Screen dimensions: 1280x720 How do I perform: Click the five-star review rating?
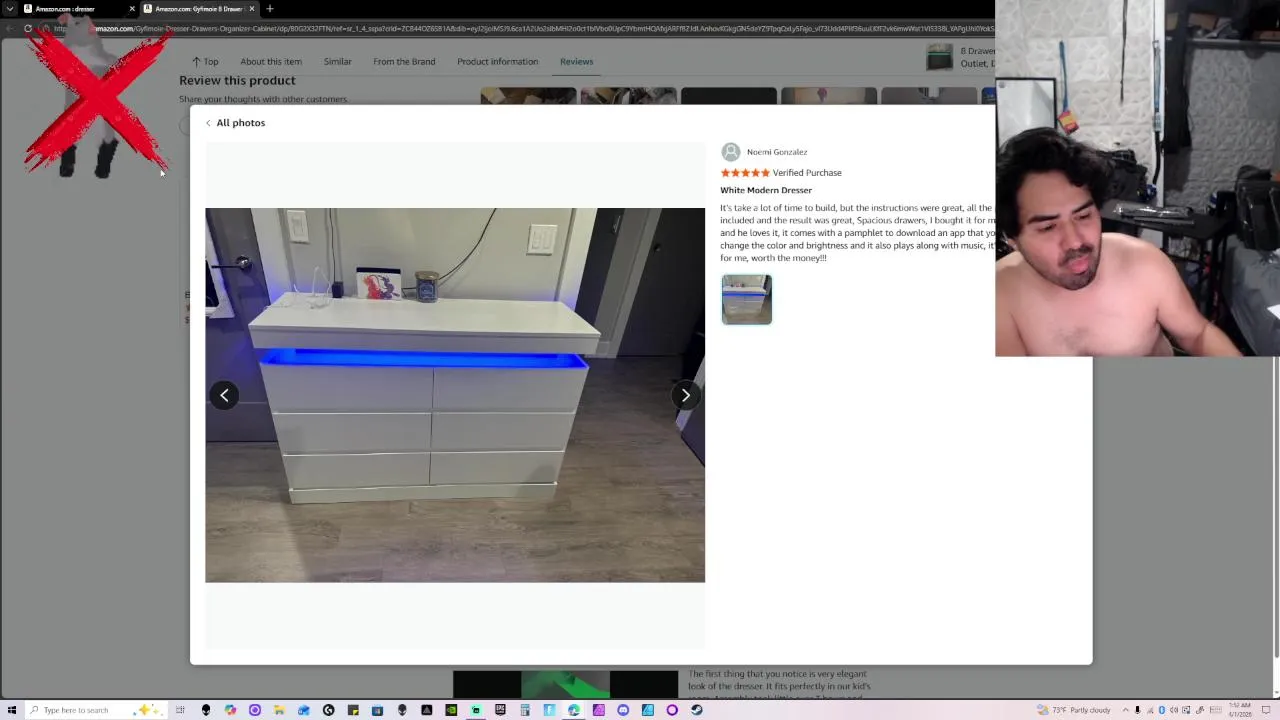pos(745,173)
